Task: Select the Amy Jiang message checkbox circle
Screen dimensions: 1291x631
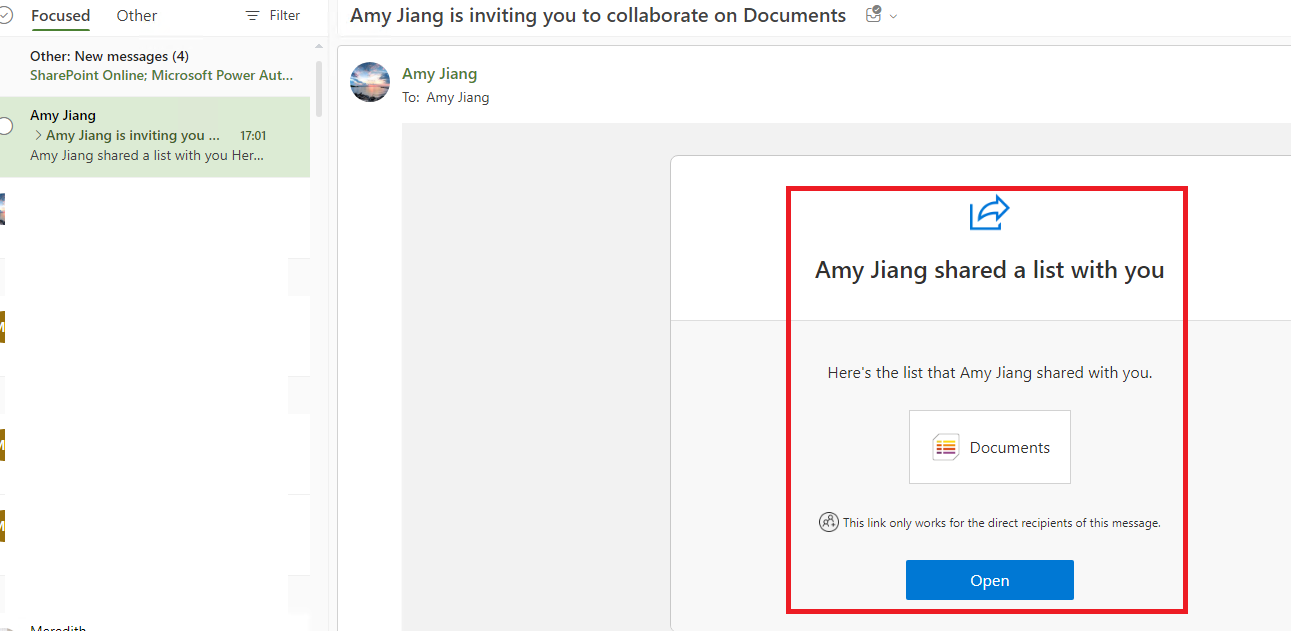Action: tap(5, 126)
